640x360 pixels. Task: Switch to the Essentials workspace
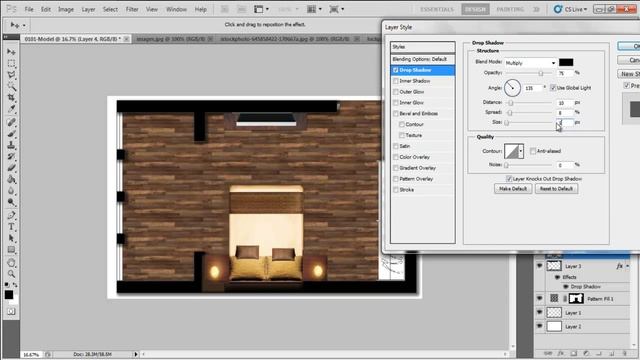tap(437, 9)
